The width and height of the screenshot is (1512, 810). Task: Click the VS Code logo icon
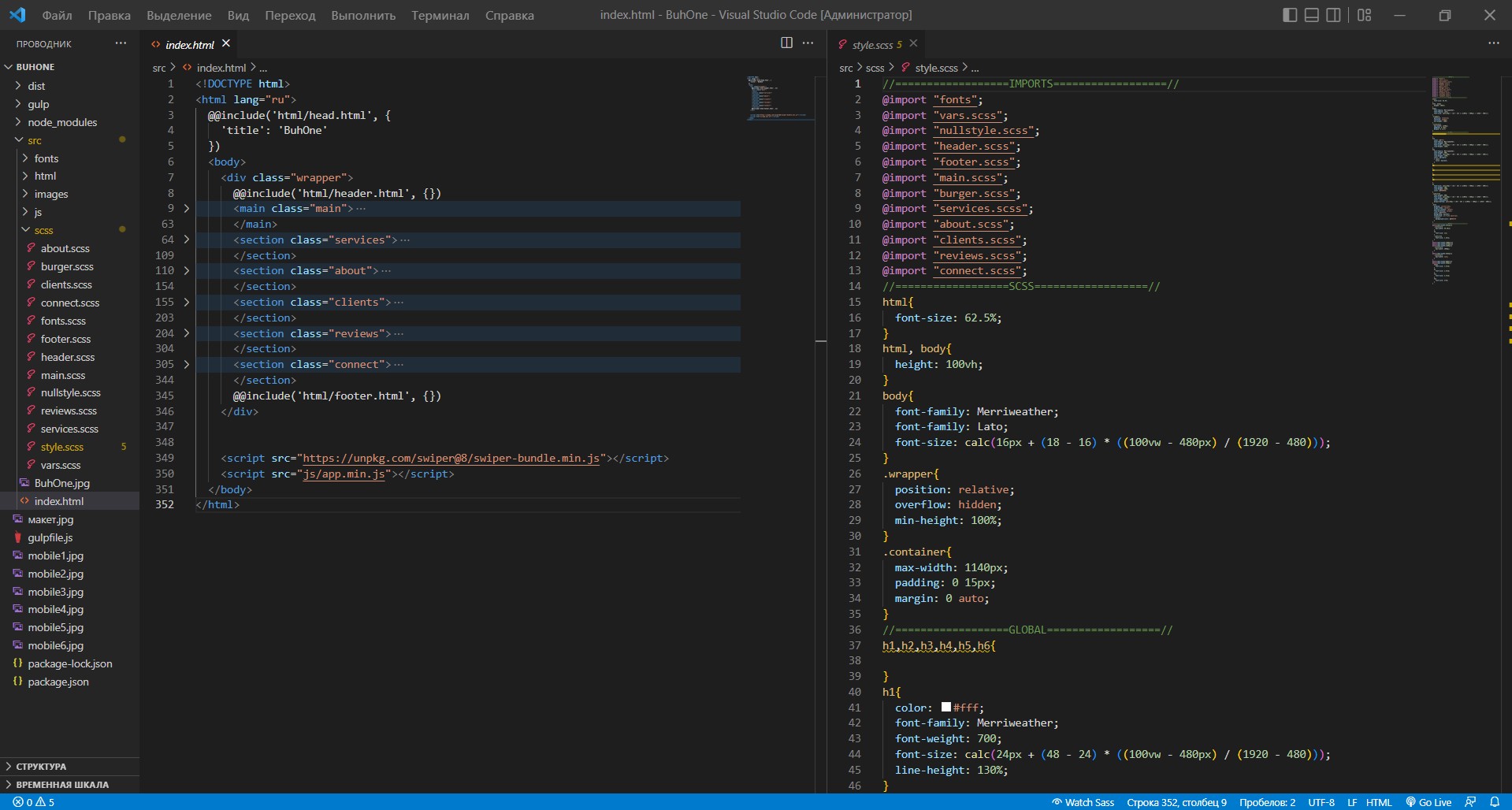tap(17, 15)
